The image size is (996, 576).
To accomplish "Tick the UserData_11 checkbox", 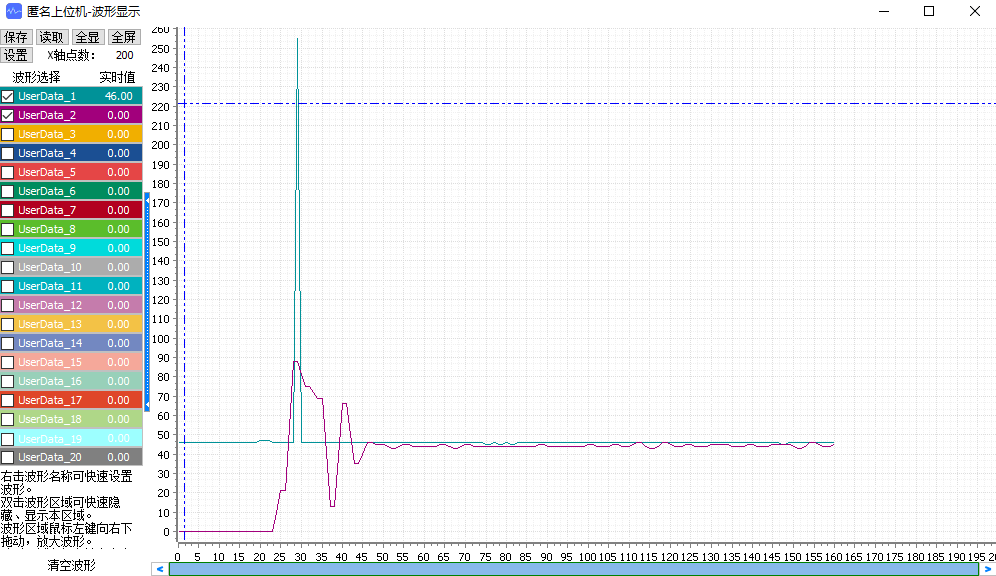I will (8, 287).
